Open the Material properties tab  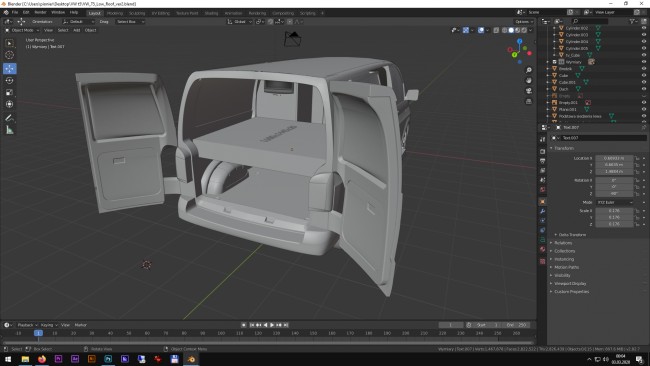(542, 249)
